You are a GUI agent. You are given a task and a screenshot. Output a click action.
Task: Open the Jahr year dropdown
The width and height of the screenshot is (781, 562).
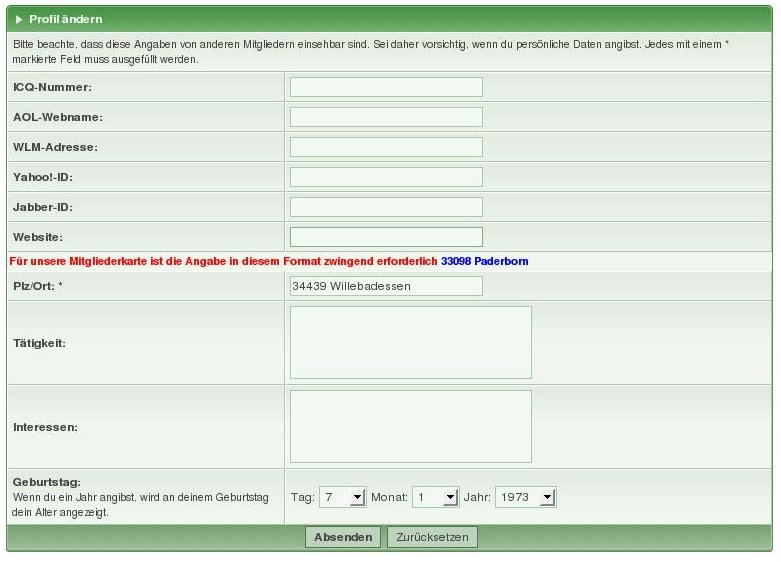[x=525, y=497]
